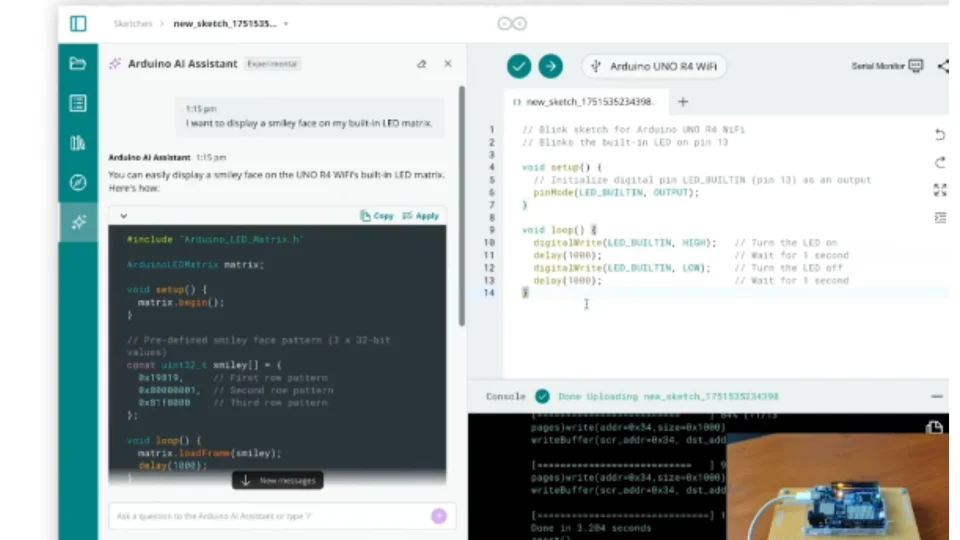Add a new tab with plus icon
The height and width of the screenshot is (540, 960).
coord(683,102)
